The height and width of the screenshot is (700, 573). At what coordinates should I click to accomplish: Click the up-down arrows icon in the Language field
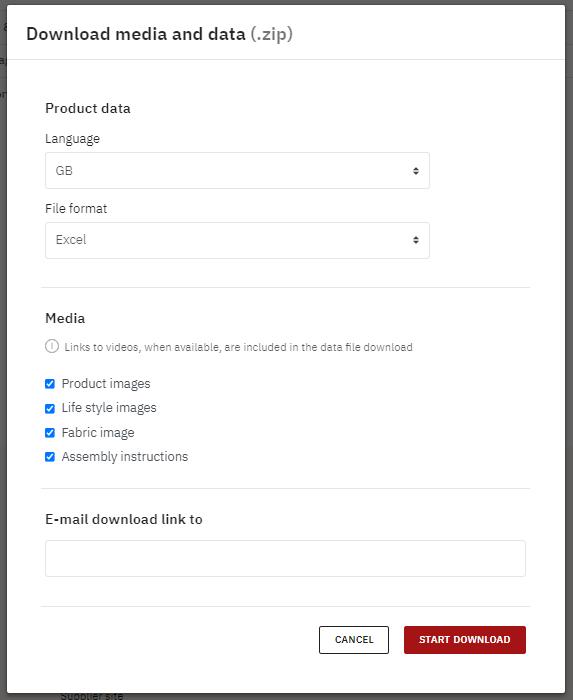415,171
